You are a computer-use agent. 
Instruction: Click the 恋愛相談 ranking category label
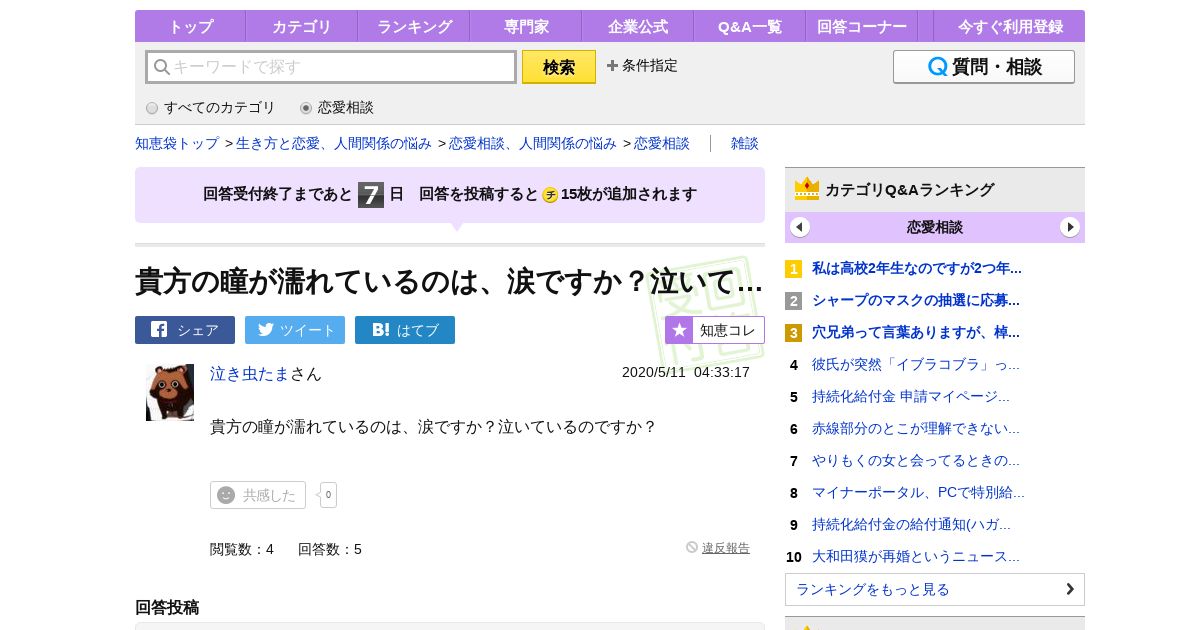click(x=935, y=227)
